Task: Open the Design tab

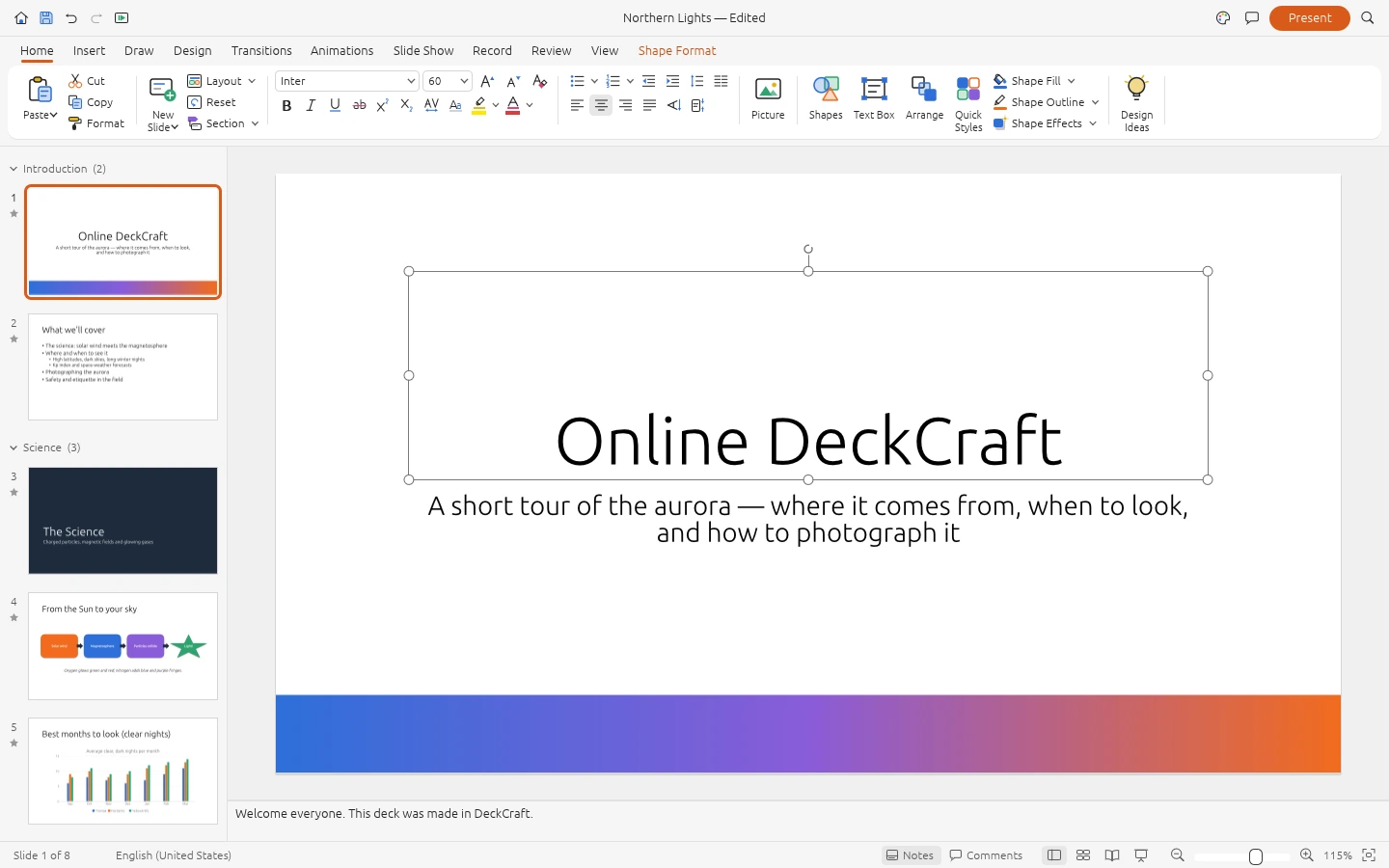Action: point(193,50)
